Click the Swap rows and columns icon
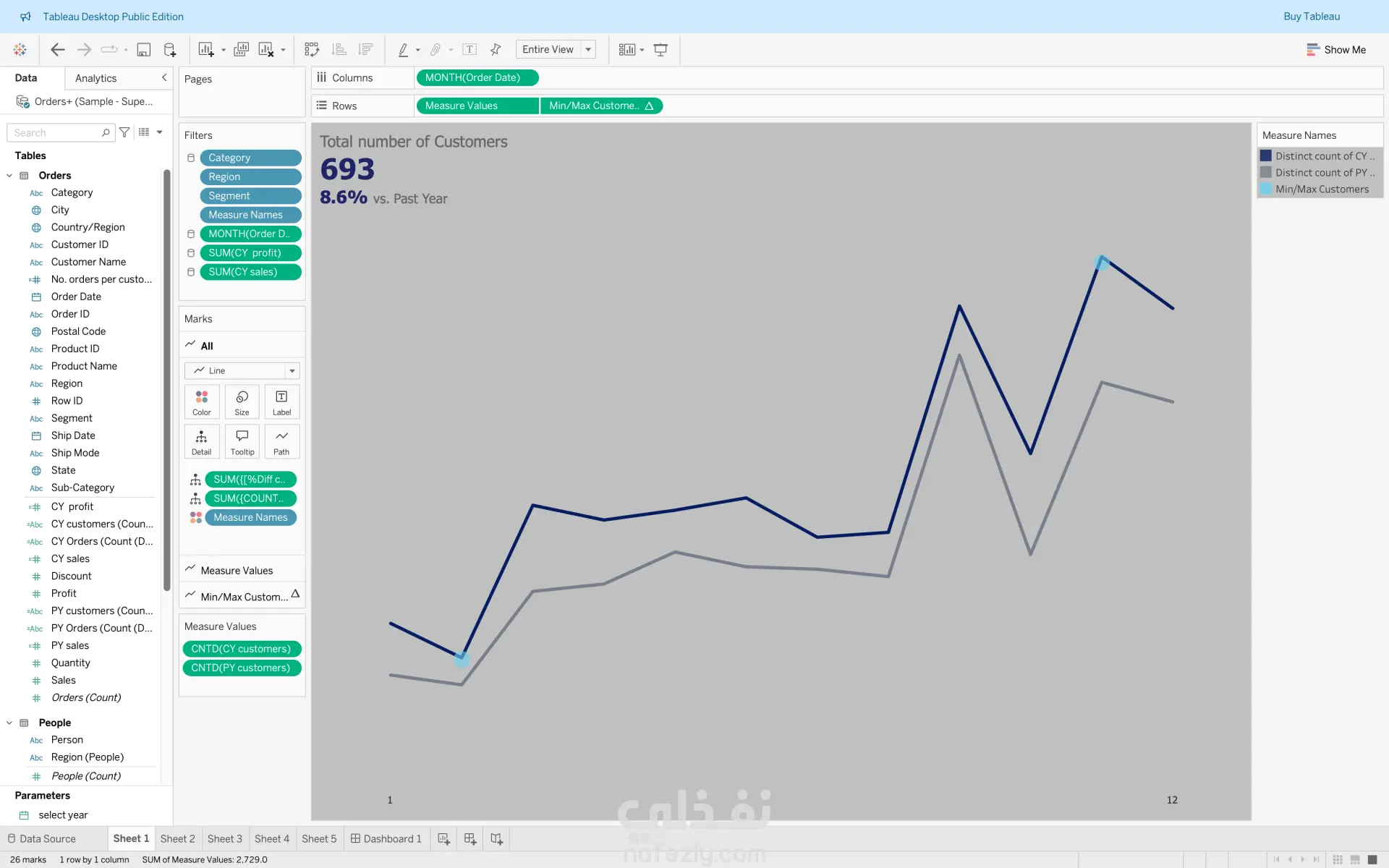 click(312, 49)
